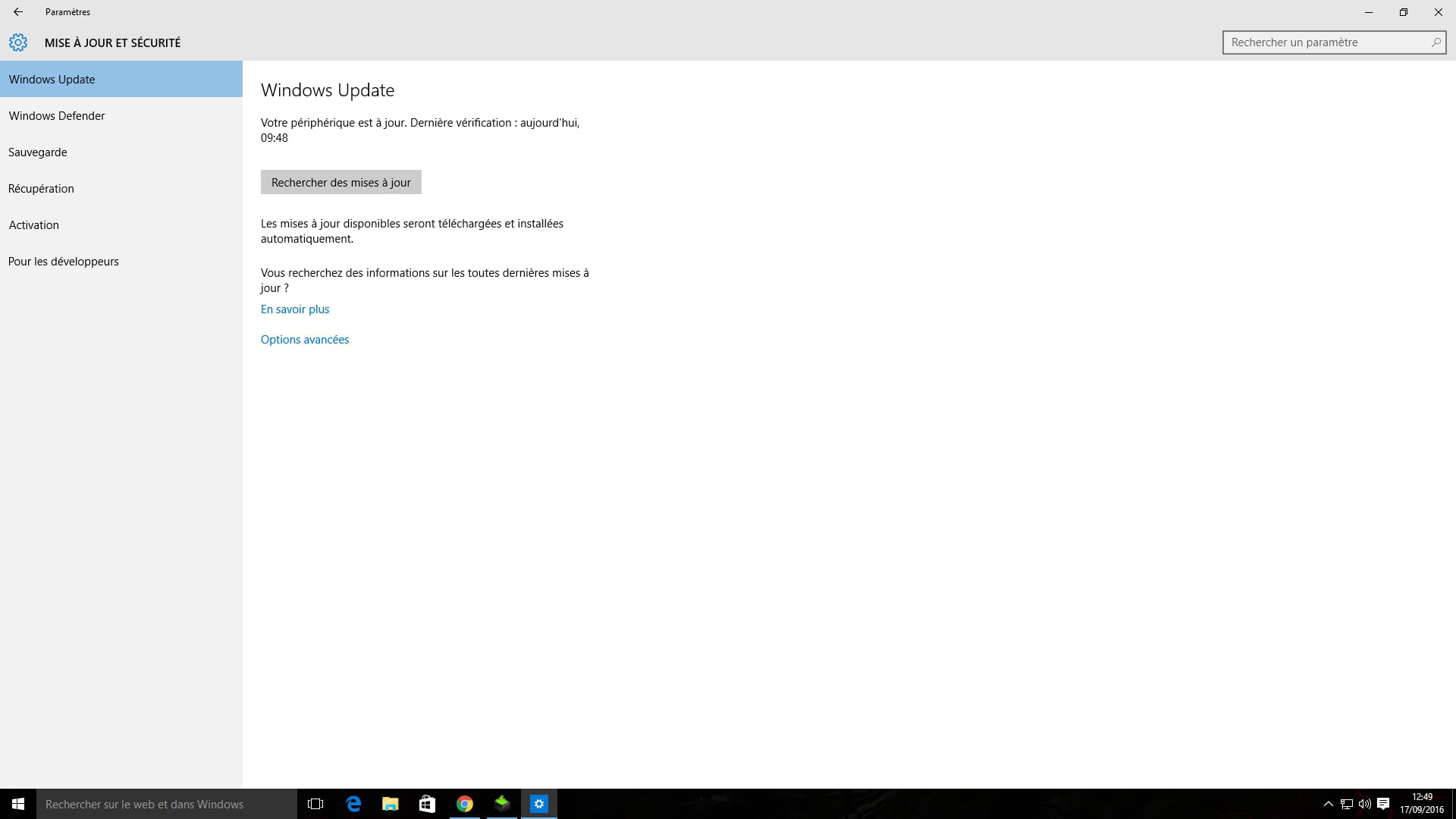Click the MISE À JOUR ET SÉCURITÉ title
This screenshot has width=1456, height=819.
pyautogui.click(x=112, y=43)
